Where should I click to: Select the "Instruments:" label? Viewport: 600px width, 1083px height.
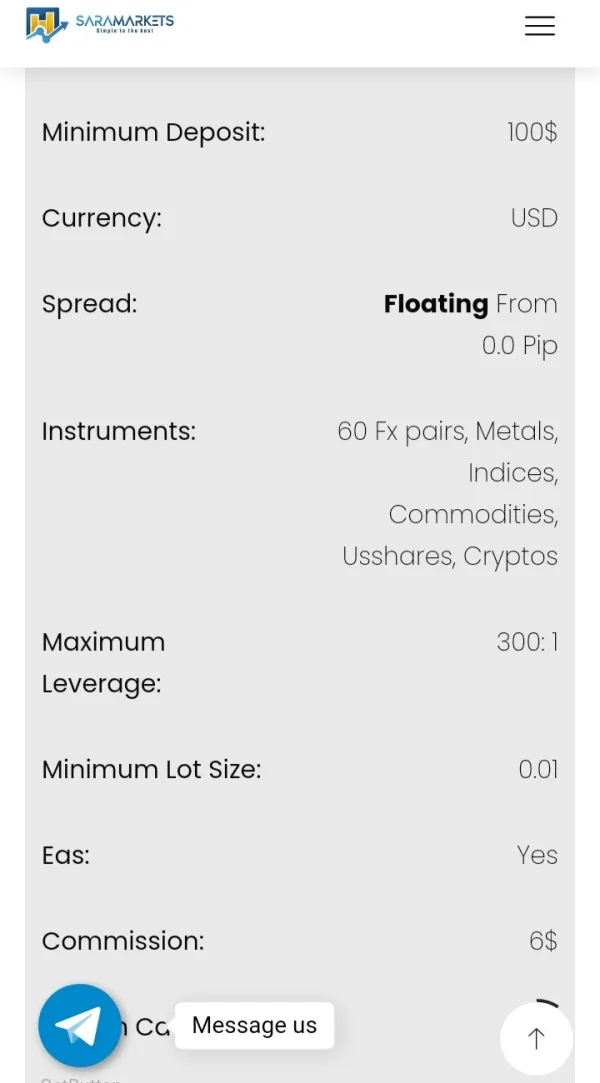click(x=118, y=431)
